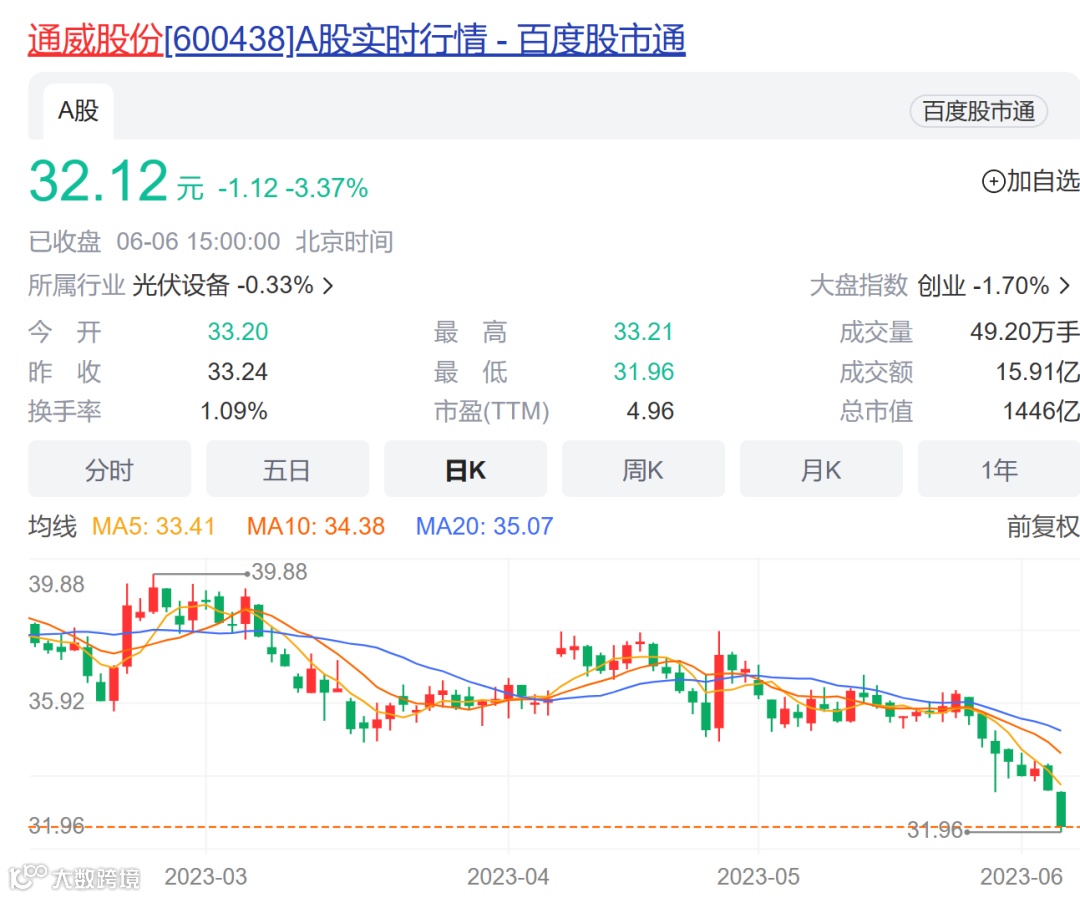The height and width of the screenshot is (898, 1080).
Task: Expand the 光伏设备 industry chevron
Action: tap(329, 286)
